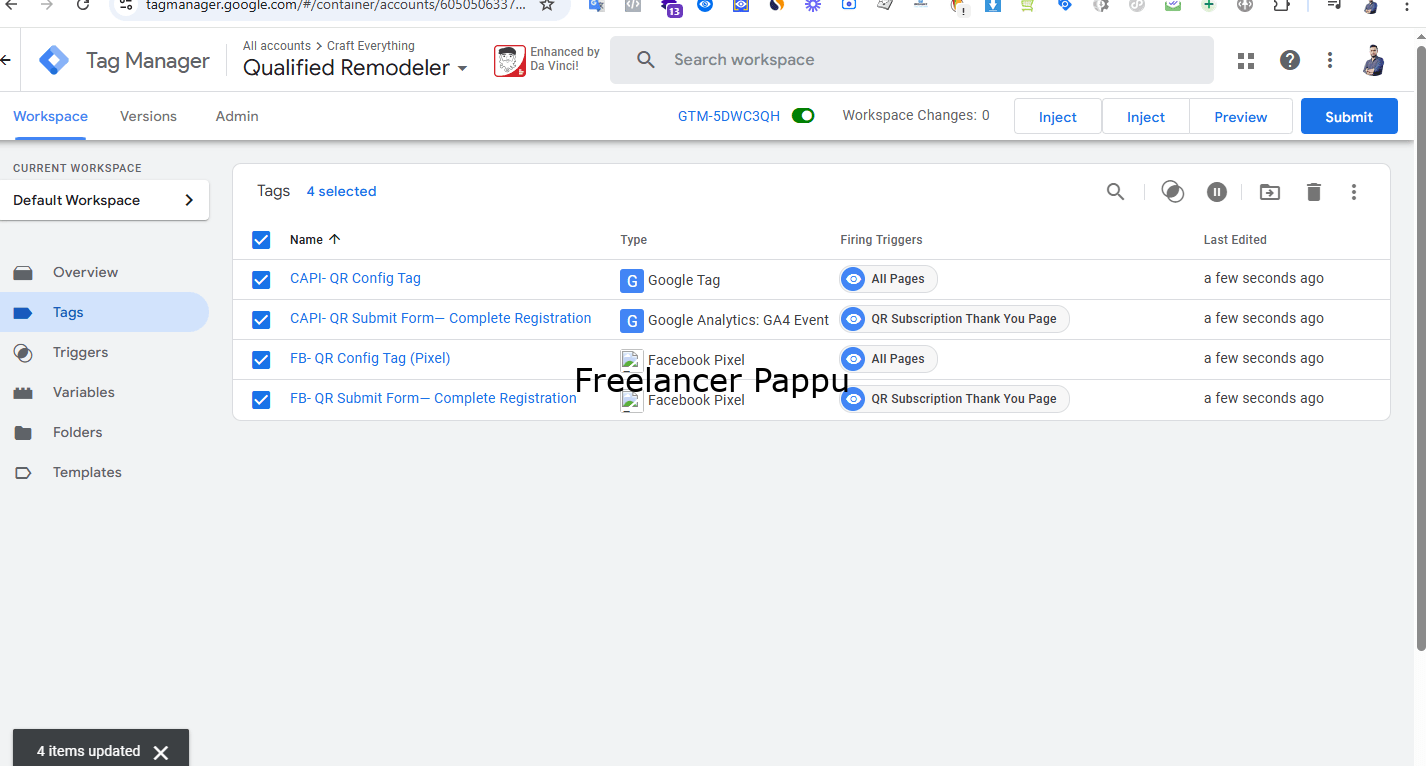Viewport: 1426px width, 766px height.
Task: Open the Qualified Remodeler container dropdown
Action: (356, 68)
